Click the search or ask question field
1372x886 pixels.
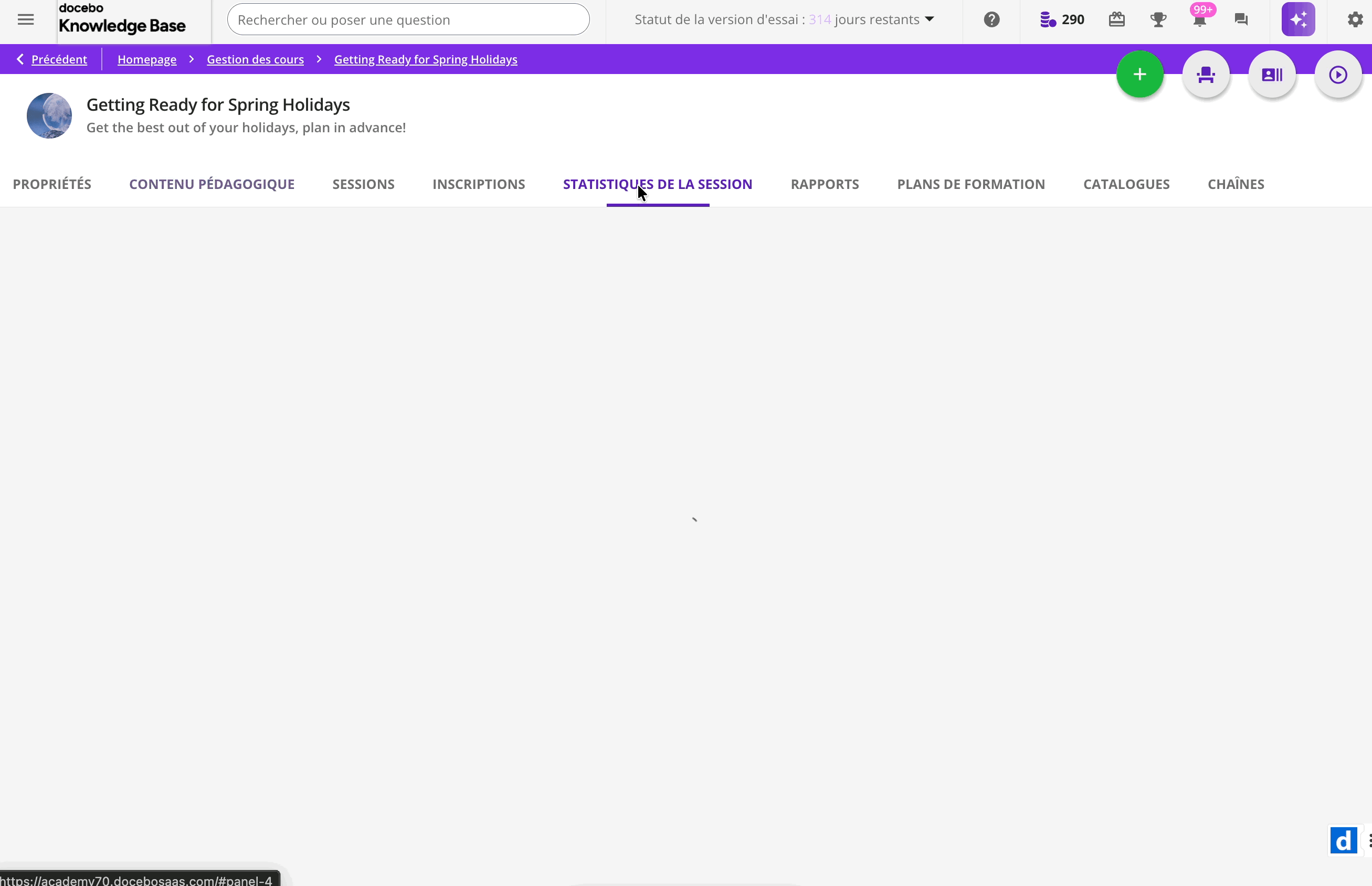click(x=408, y=19)
